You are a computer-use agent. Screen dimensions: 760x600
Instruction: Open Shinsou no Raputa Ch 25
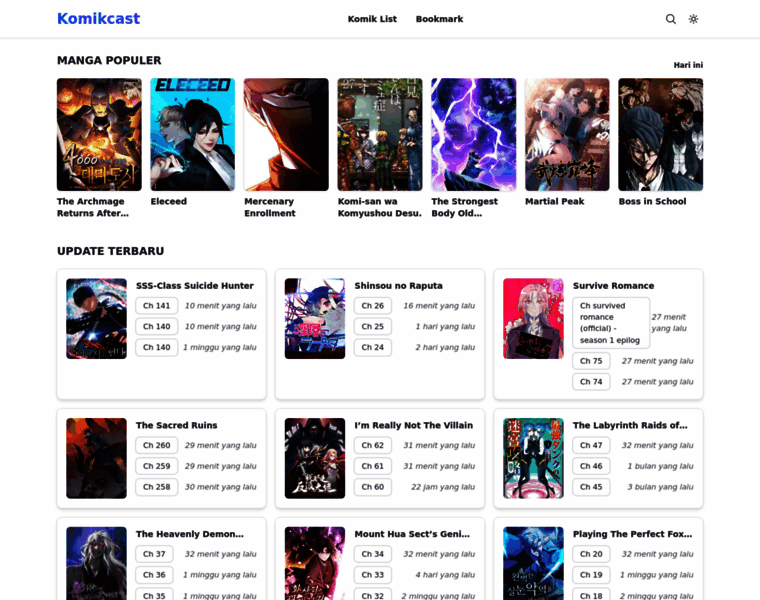373,327
